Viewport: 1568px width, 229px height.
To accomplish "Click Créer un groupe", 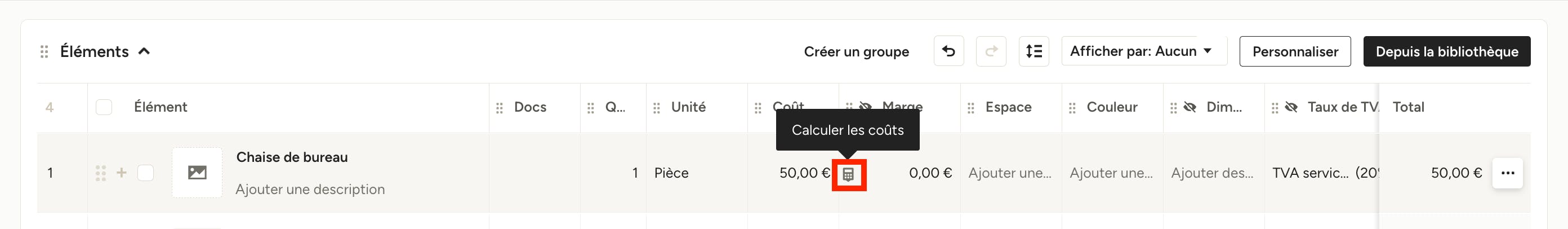I will (856, 52).
